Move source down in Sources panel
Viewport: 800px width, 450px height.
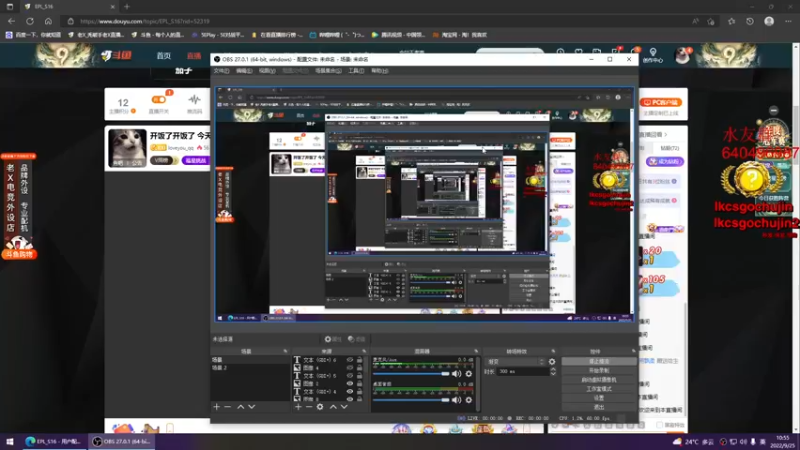tap(344, 407)
